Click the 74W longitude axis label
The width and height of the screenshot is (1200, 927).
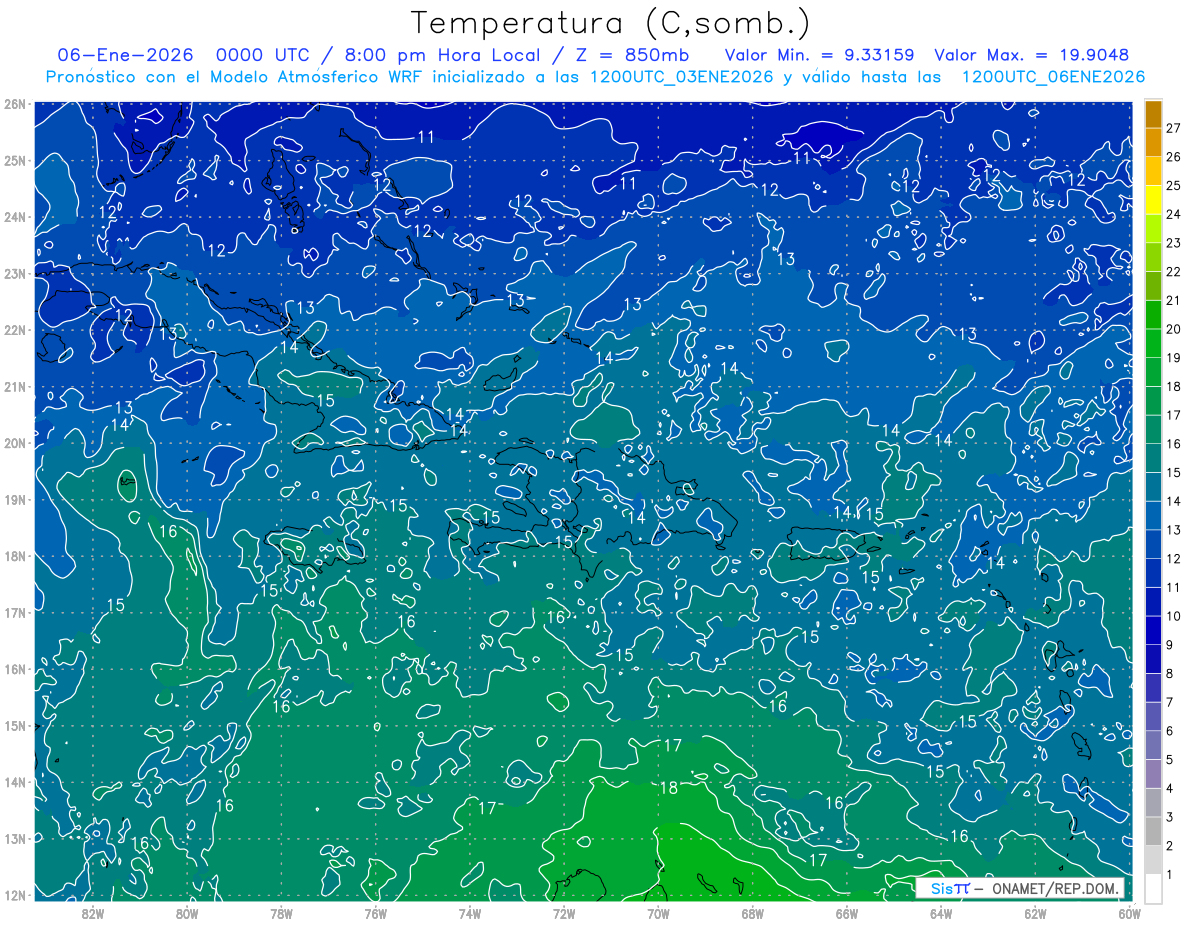point(469,912)
